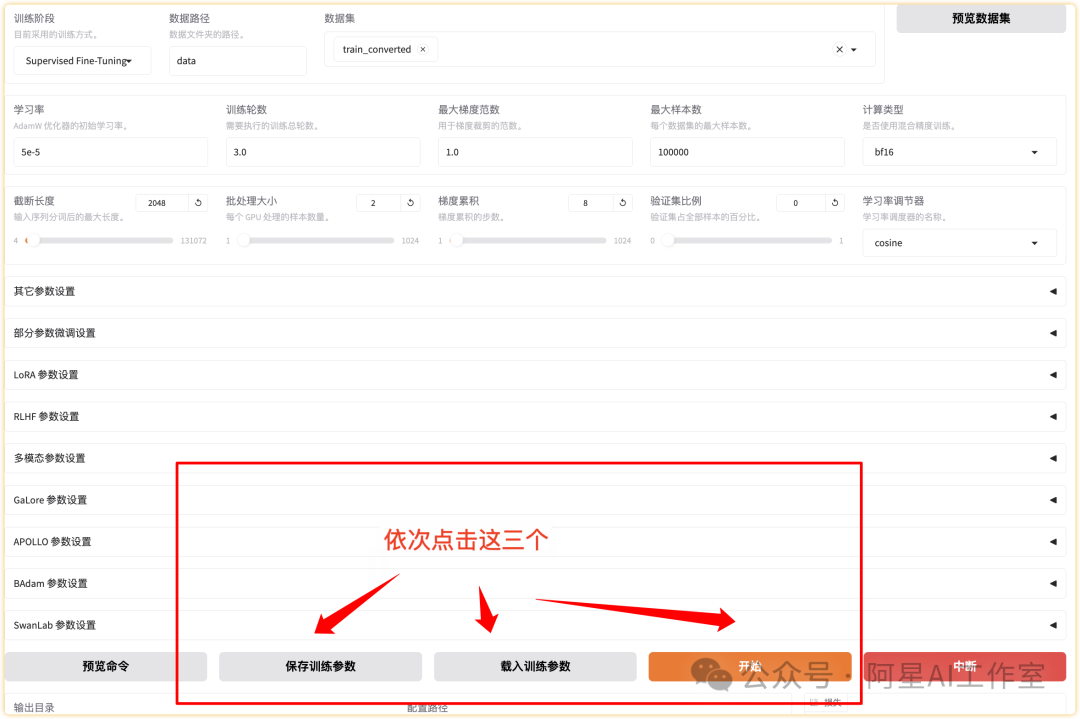
Task: Open the training stage dropdown
Action: (x=82, y=61)
